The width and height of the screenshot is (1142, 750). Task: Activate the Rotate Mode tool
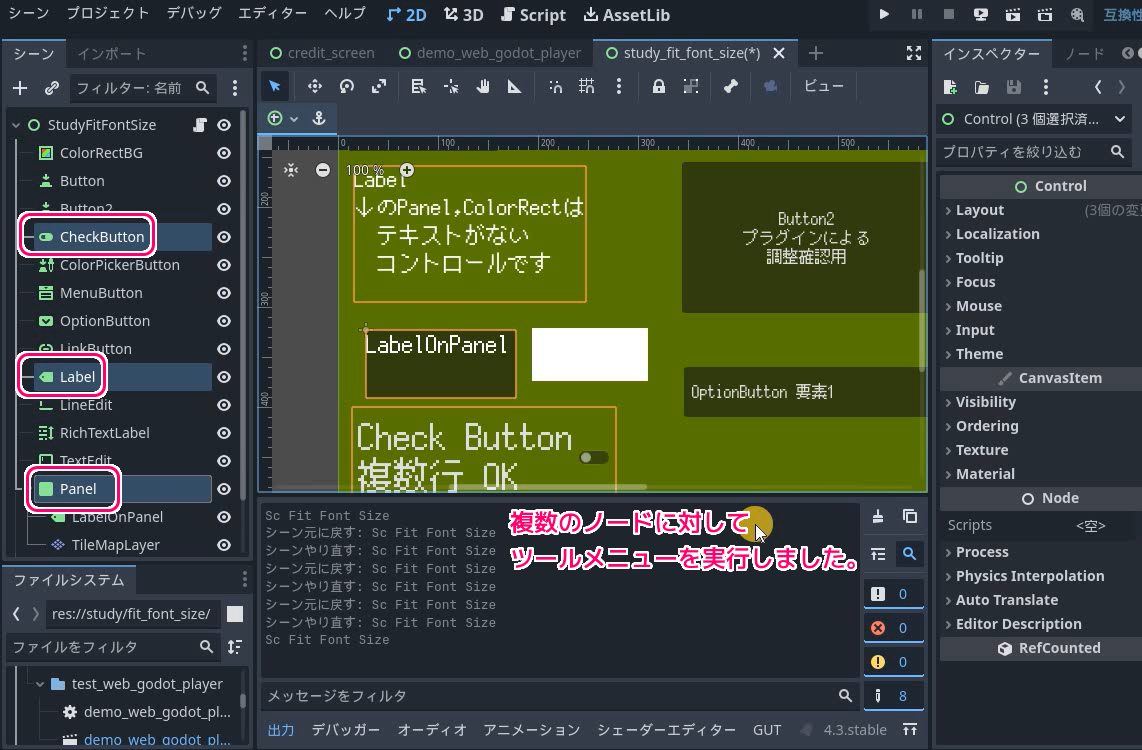point(347,87)
